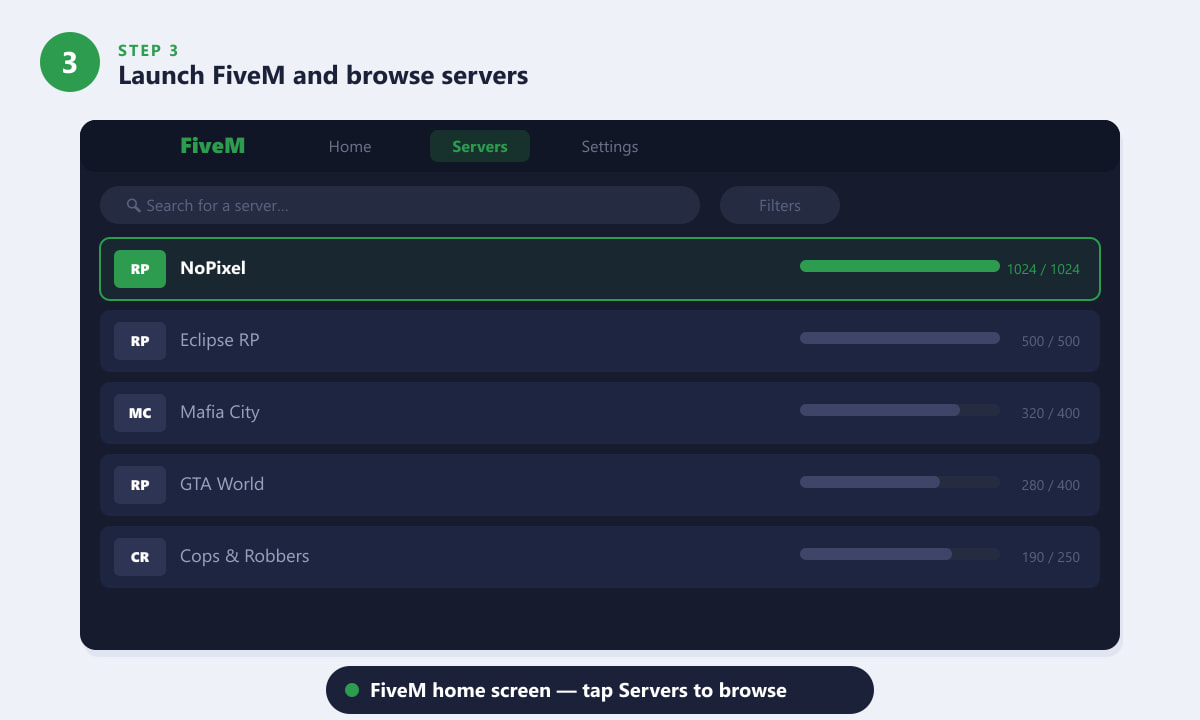This screenshot has height=720, width=1200.
Task: Click GTA World's capacity bar
Action: click(900, 482)
